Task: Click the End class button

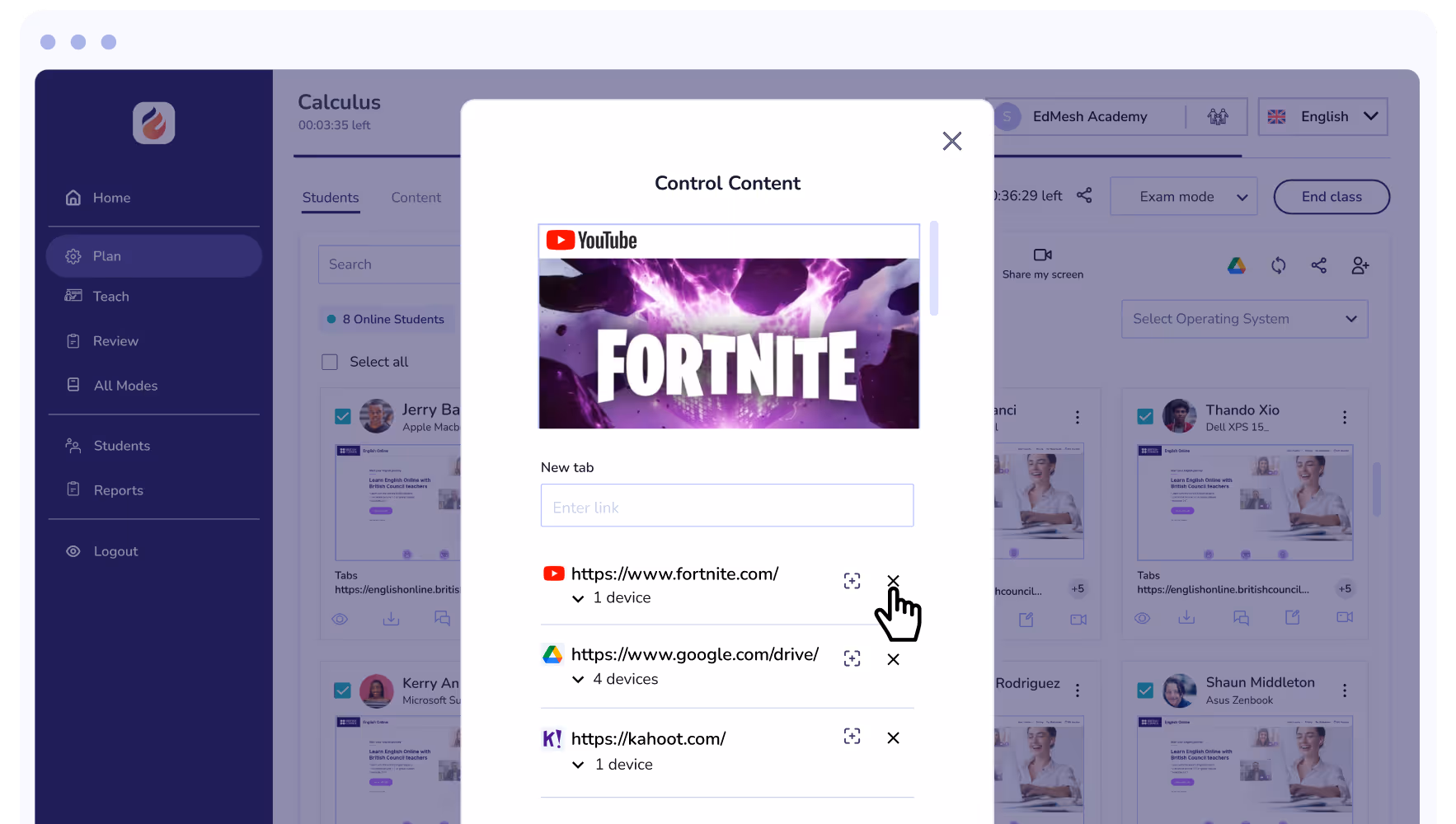Action: (1332, 197)
